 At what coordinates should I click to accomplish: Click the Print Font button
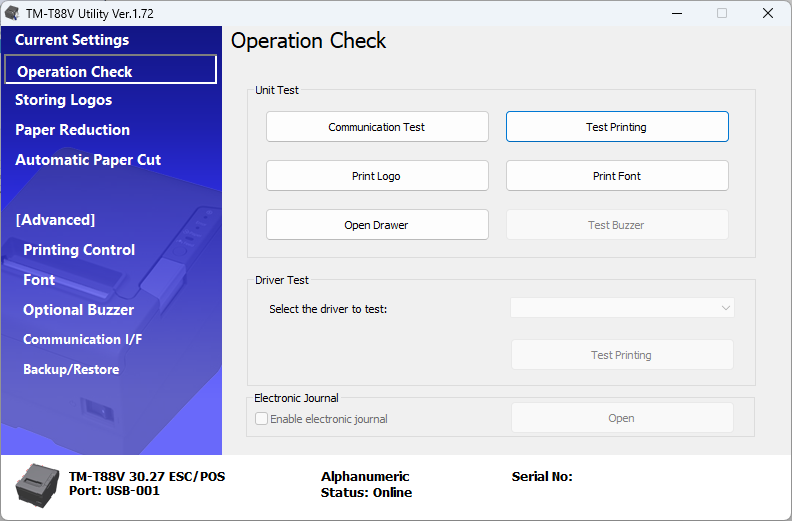point(617,176)
